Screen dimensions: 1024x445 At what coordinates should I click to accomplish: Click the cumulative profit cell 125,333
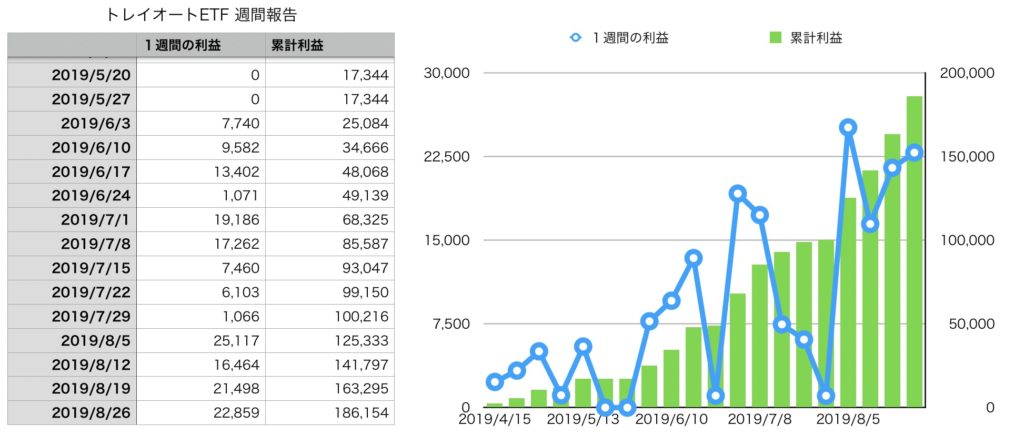pos(330,341)
